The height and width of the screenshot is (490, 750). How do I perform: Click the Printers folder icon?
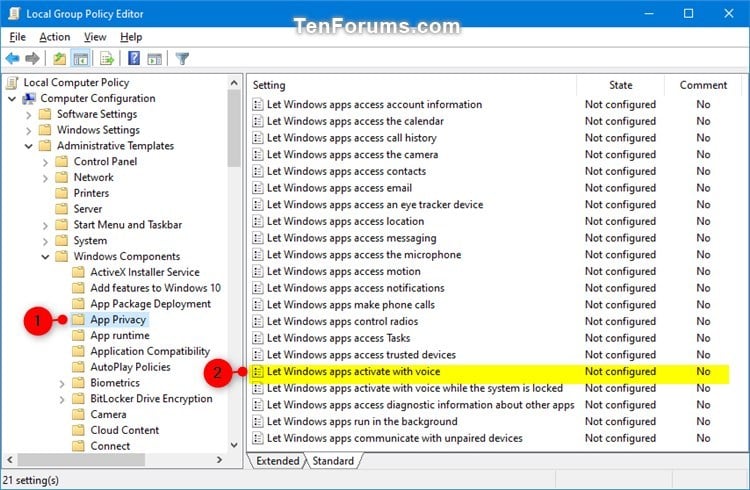(61, 193)
